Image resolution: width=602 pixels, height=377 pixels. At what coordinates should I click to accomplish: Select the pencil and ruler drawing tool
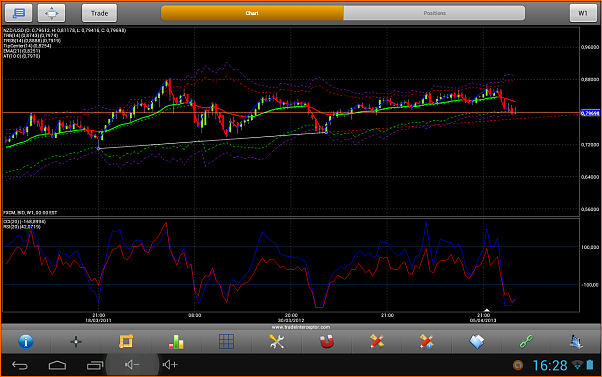tap(377, 341)
